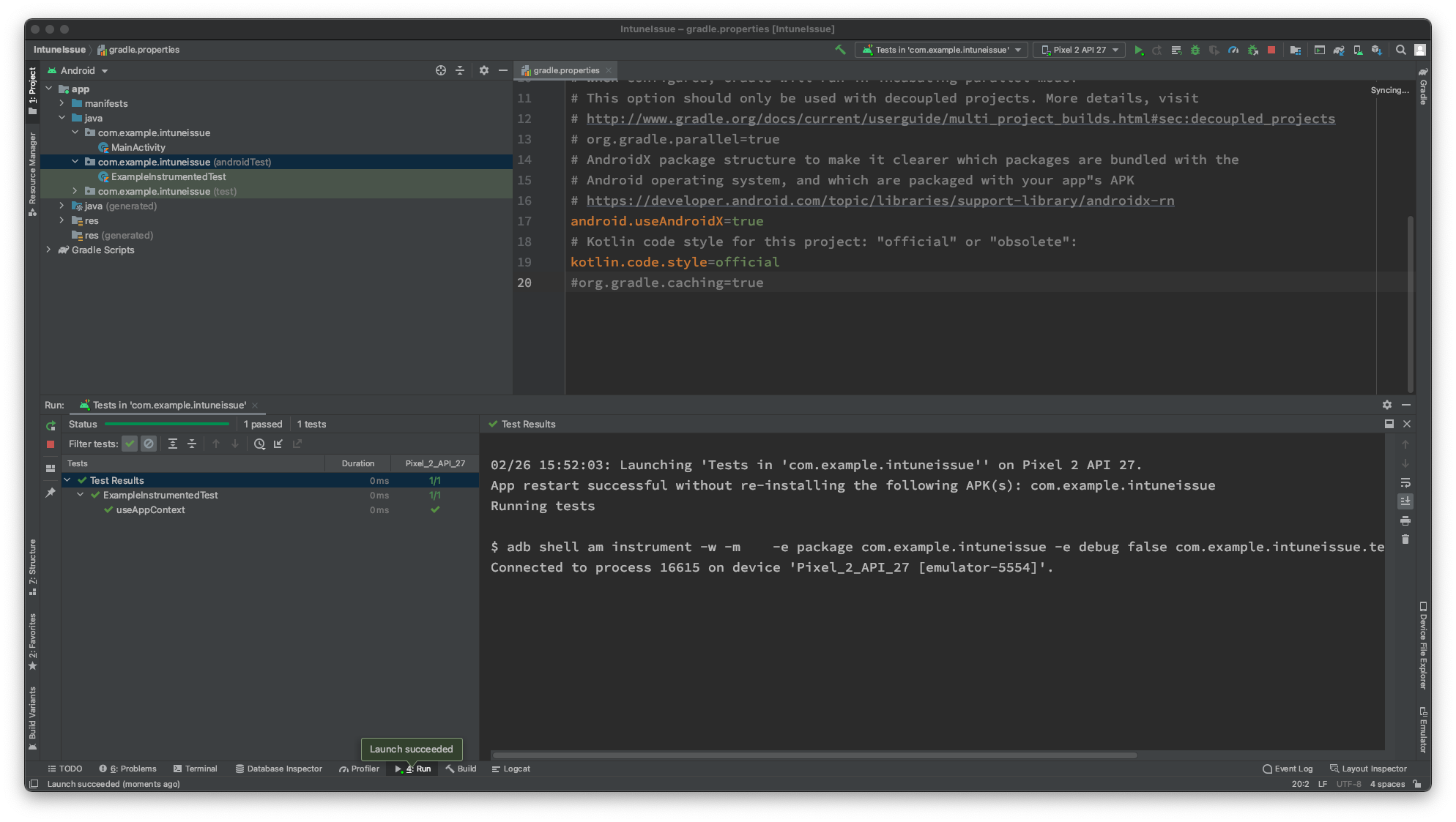This screenshot has height=822, width=1456.
Task: Toggle the Show Ignored tests filter
Action: click(x=149, y=444)
